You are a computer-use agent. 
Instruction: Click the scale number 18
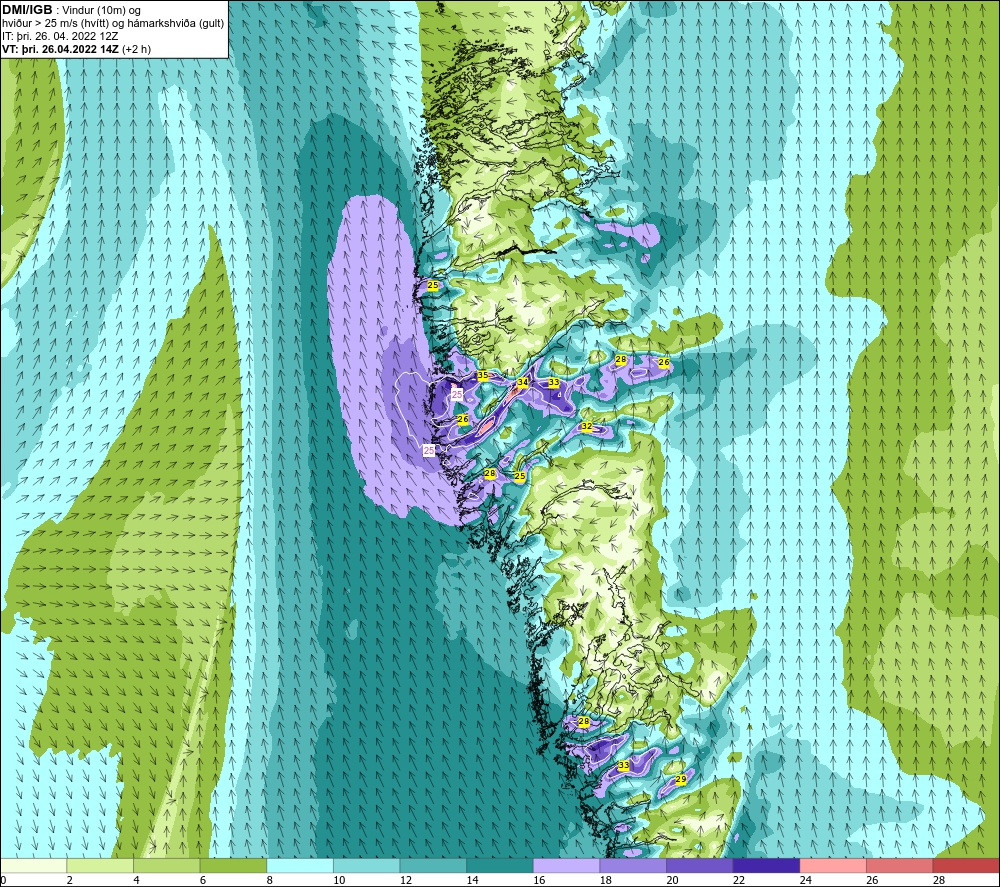pos(606,880)
